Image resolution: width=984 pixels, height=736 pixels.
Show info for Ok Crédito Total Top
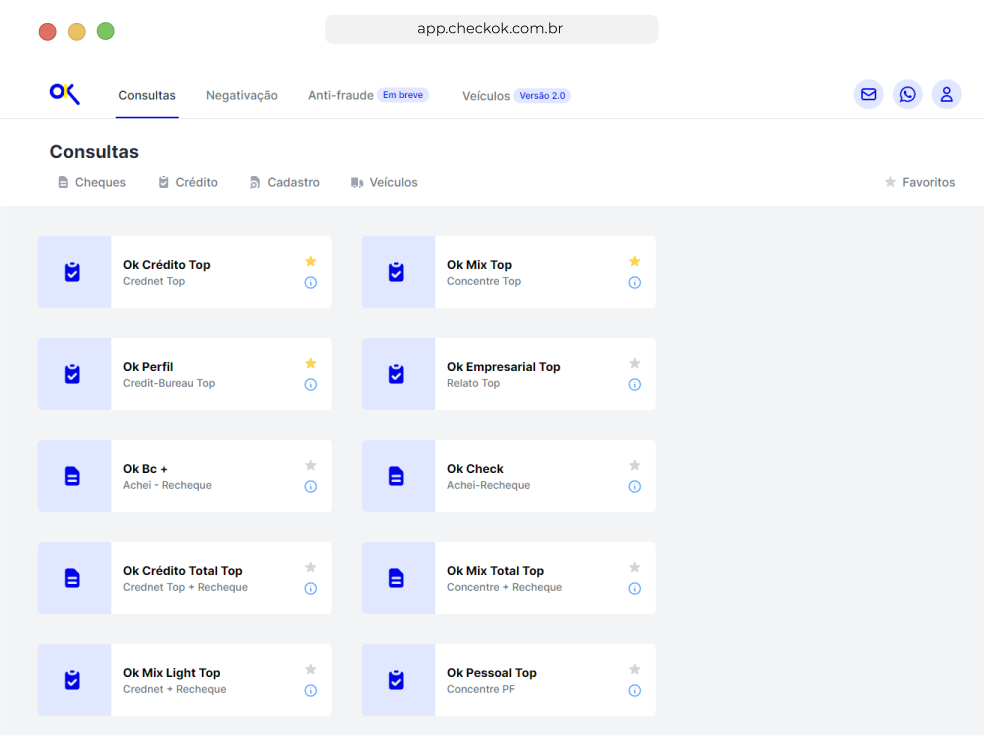[311, 589]
